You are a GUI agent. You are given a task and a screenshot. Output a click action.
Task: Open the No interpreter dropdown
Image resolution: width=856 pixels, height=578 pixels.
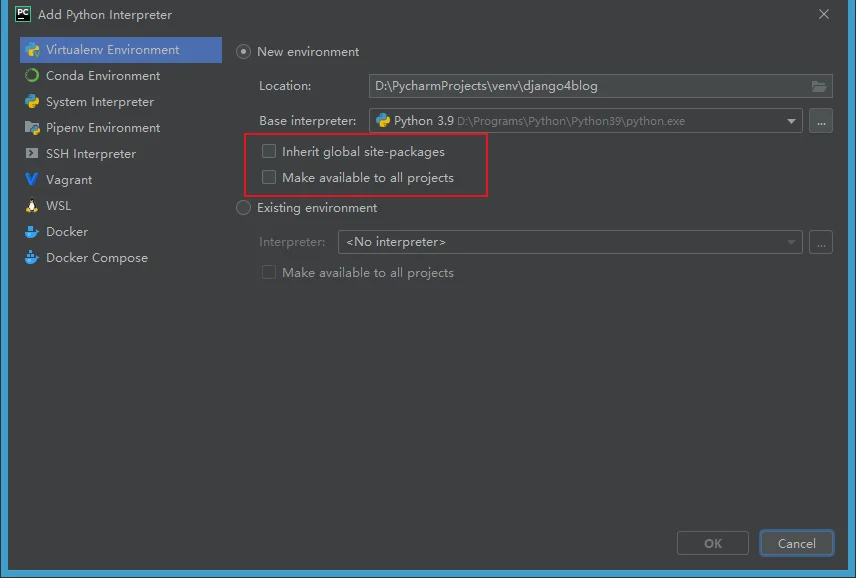click(x=570, y=242)
